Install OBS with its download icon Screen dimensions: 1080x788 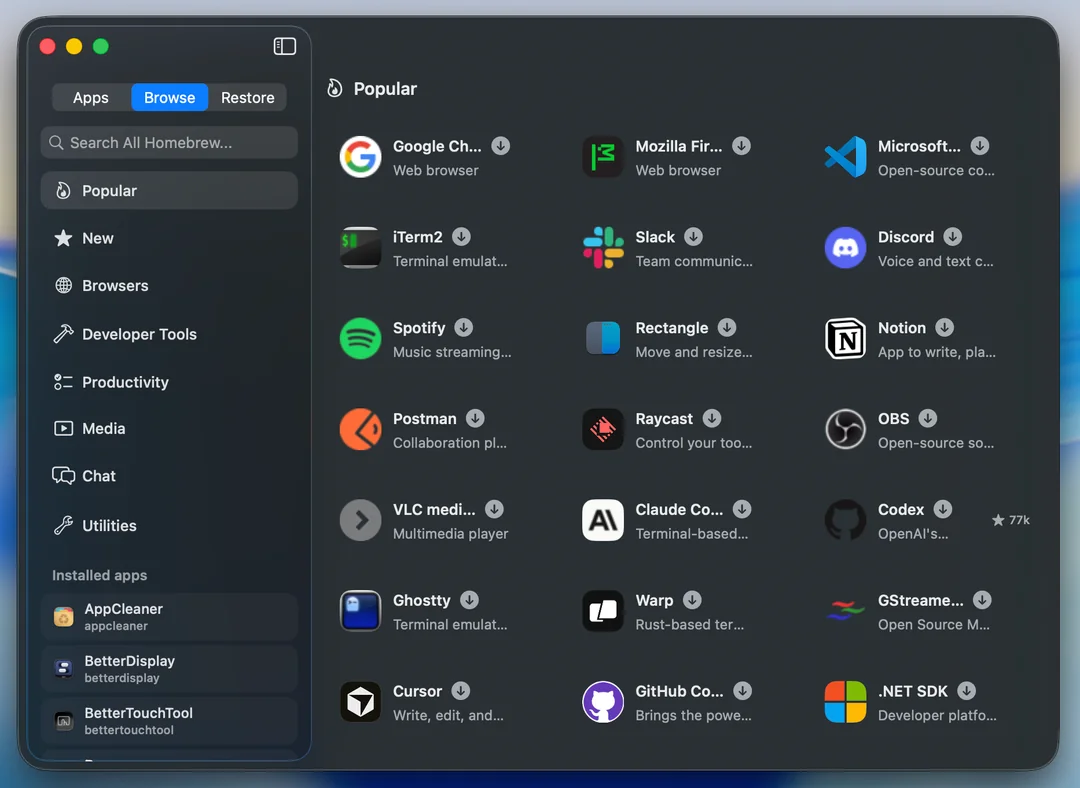point(928,419)
